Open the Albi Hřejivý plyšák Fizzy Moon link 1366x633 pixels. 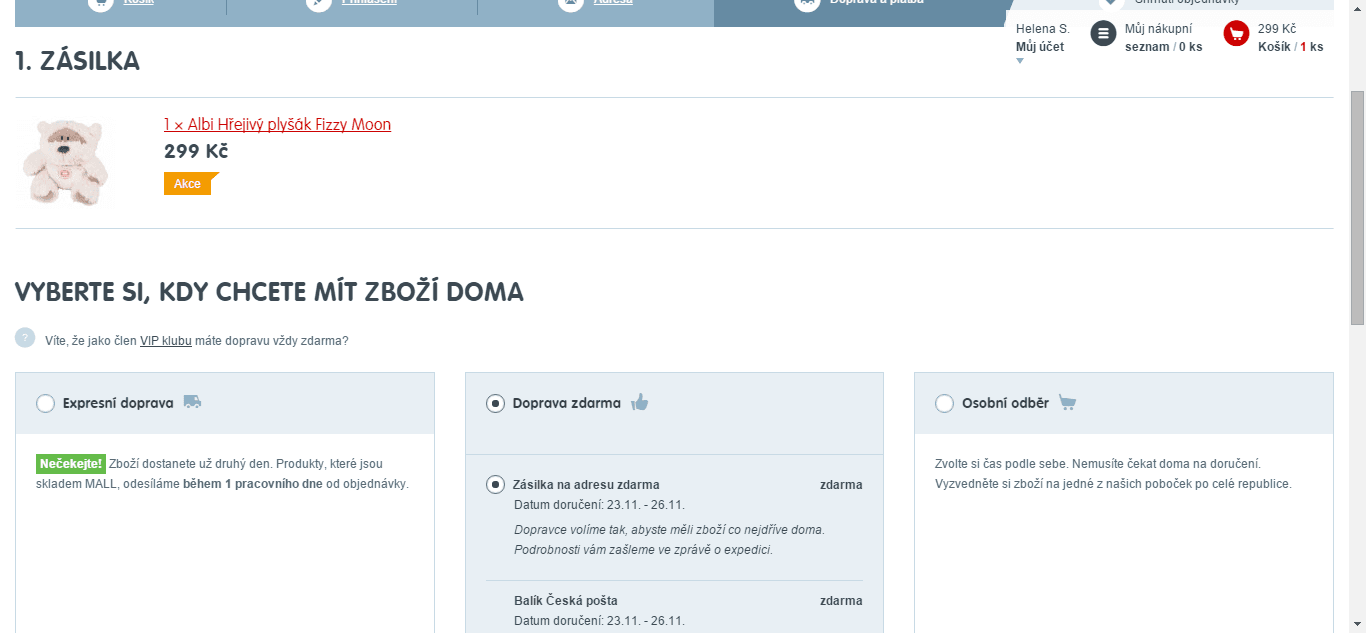277,125
